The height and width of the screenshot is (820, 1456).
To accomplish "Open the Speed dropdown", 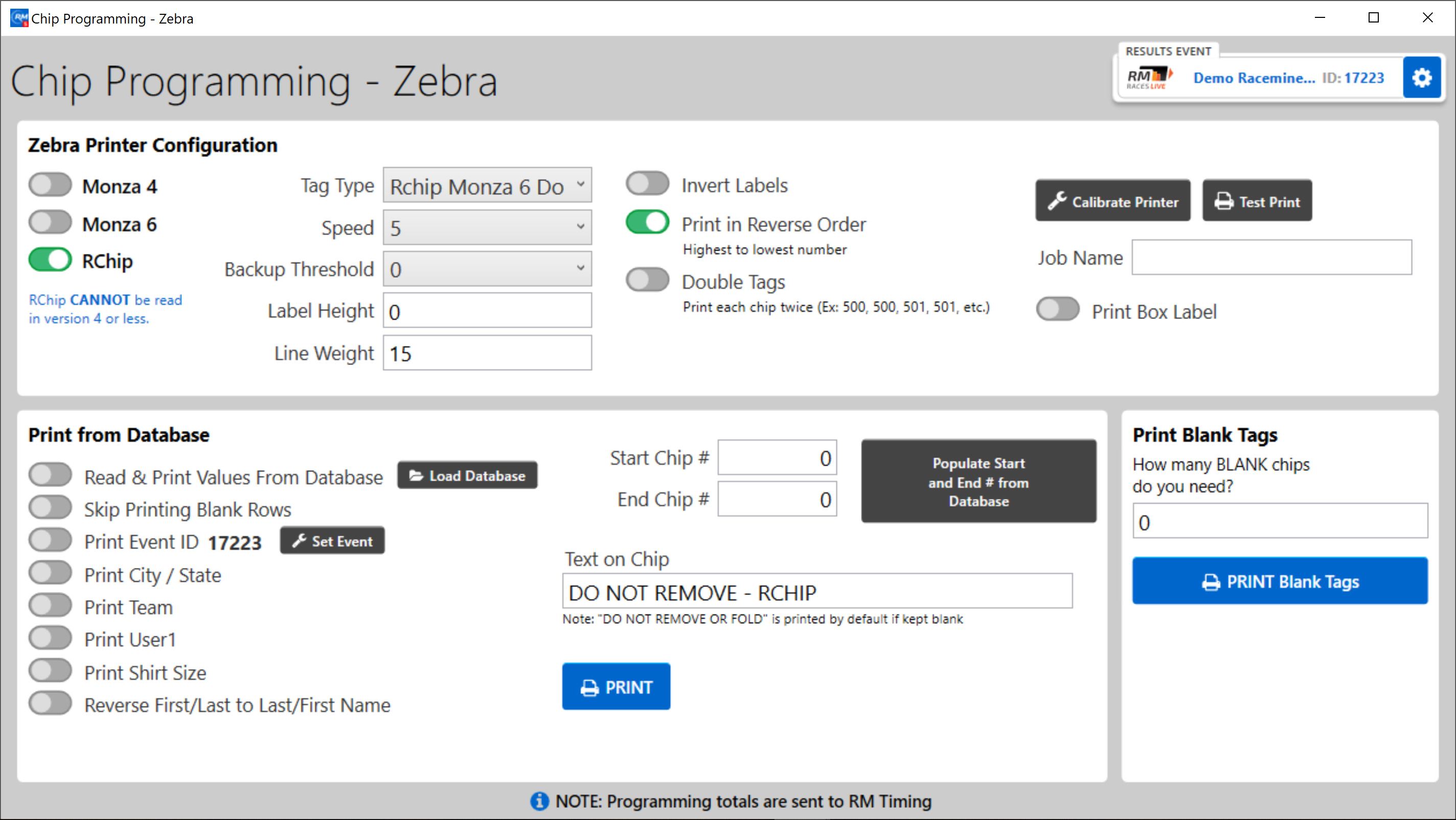I will 487,227.
